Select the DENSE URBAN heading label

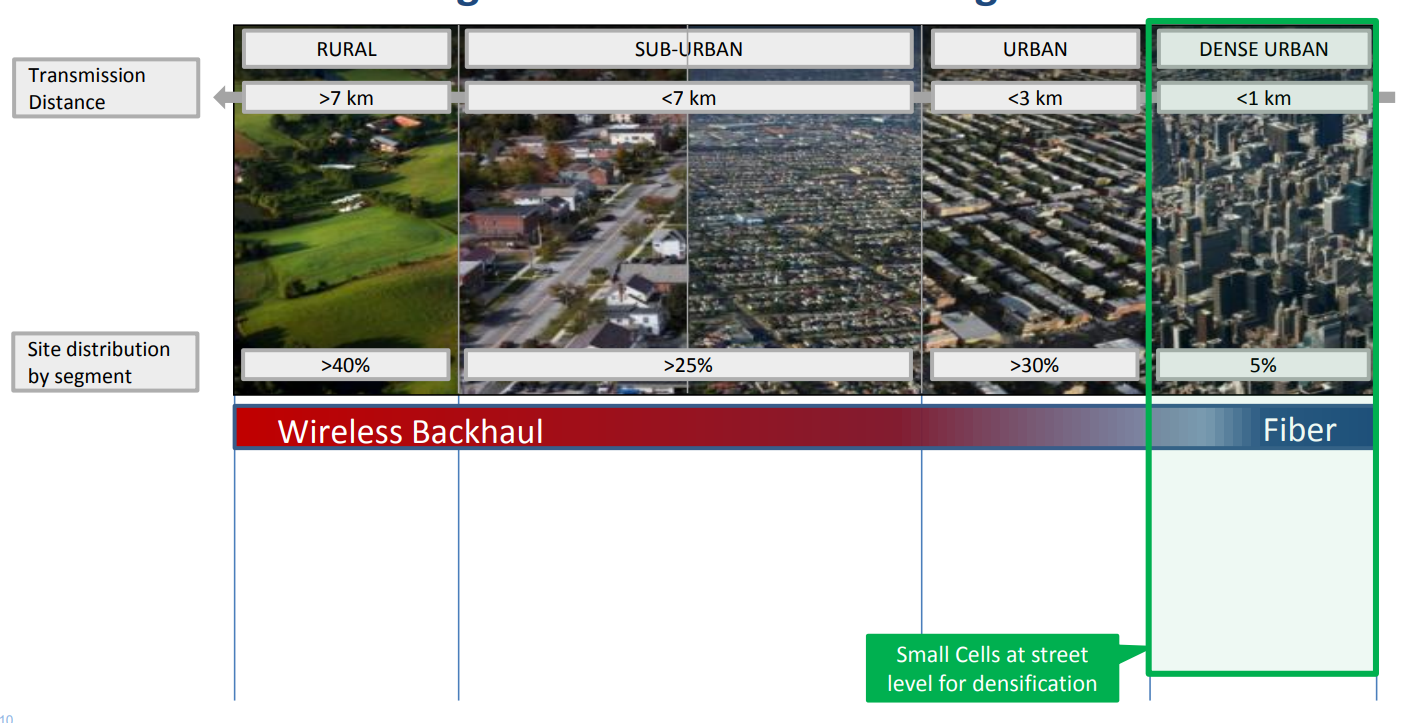pyautogui.click(x=1263, y=49)
